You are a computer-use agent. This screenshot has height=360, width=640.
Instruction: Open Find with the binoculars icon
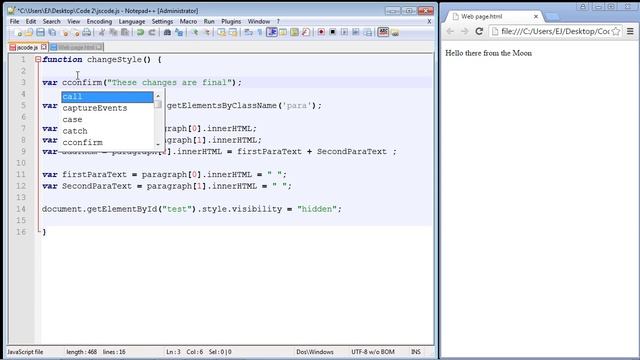(167, 32)
